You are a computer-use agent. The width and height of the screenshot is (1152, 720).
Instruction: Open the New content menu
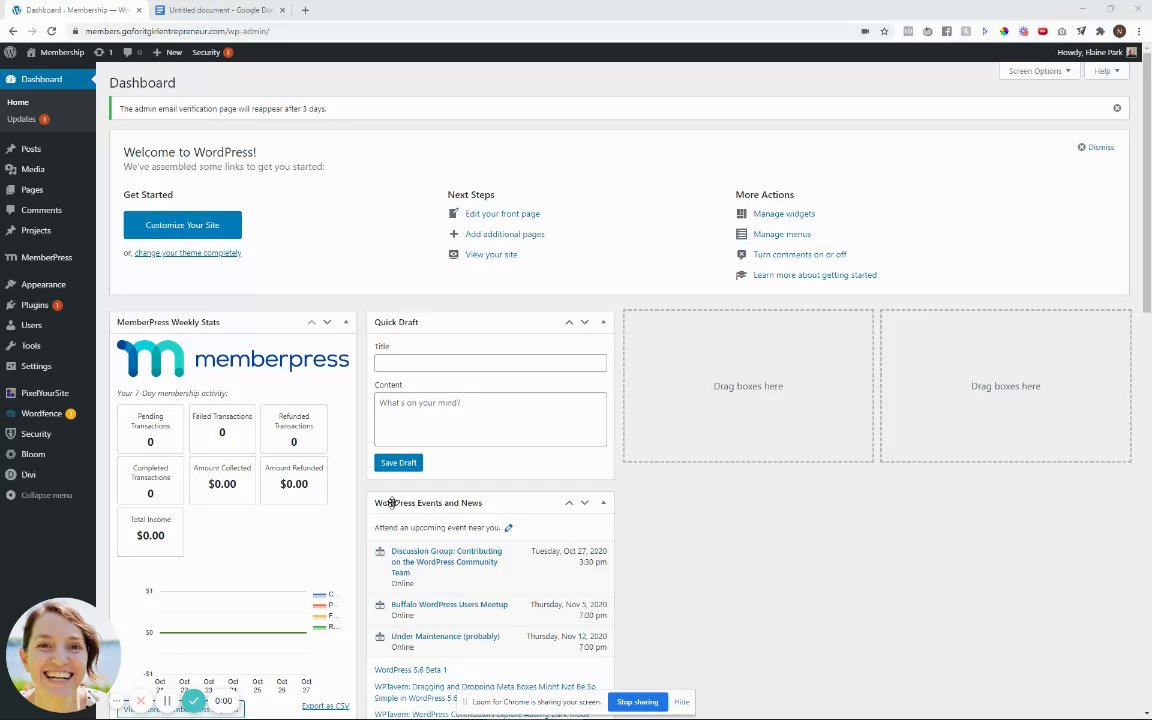168,52
